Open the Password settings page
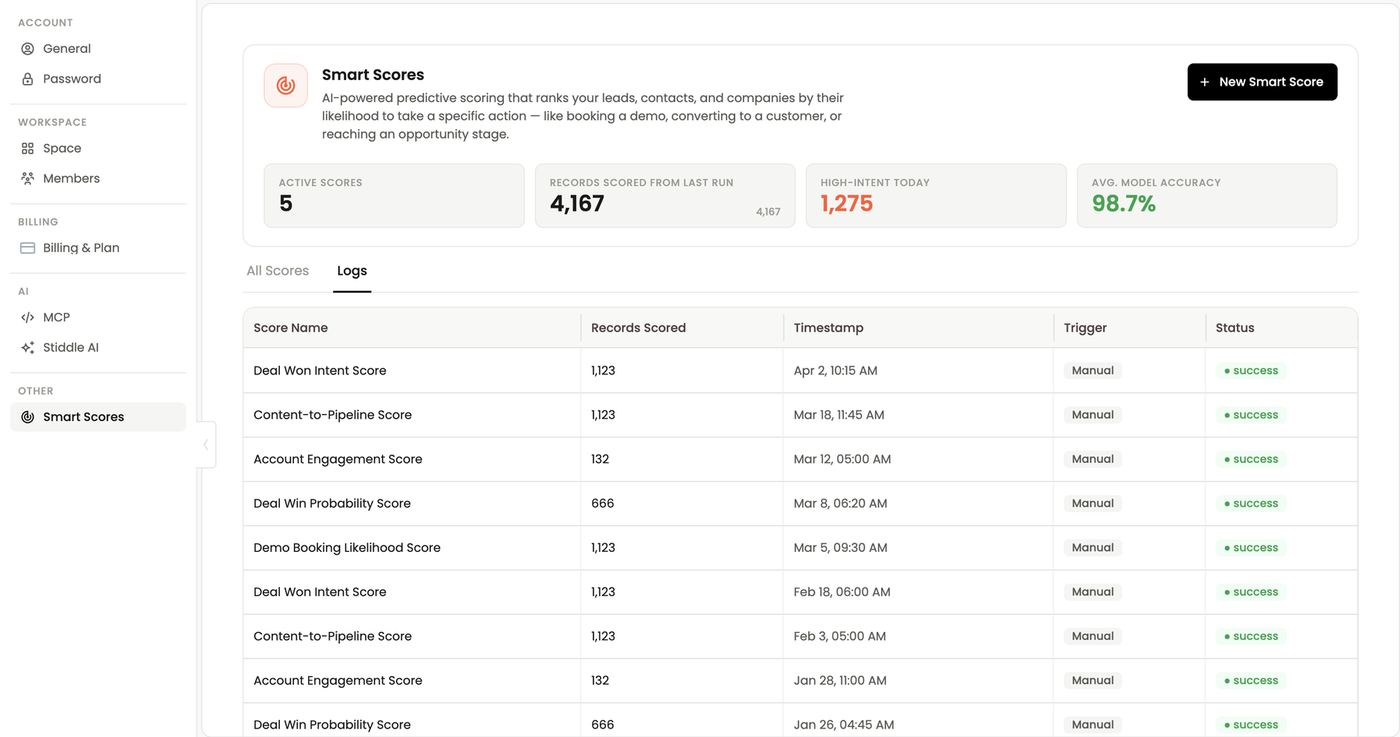 pos(98,79)
